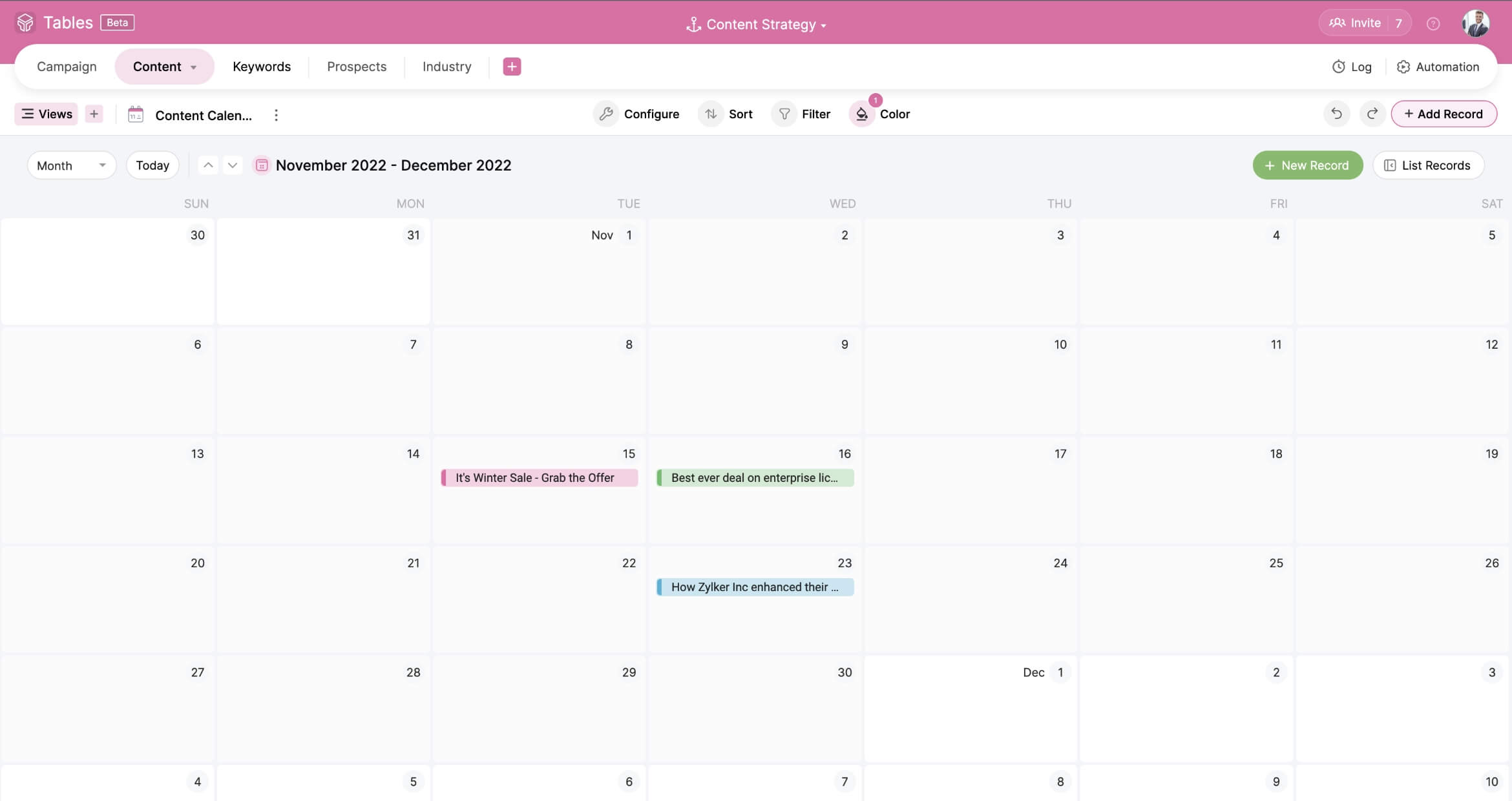Open the date picker calendar icon
Viewport: 1512px width, 801px height.
pyautogui.click(x=262, y=165)
